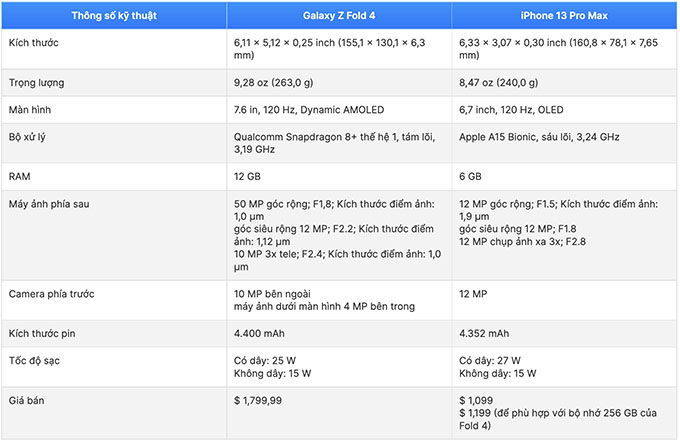Select the 'Kích thước' row label

pos(33,43)
